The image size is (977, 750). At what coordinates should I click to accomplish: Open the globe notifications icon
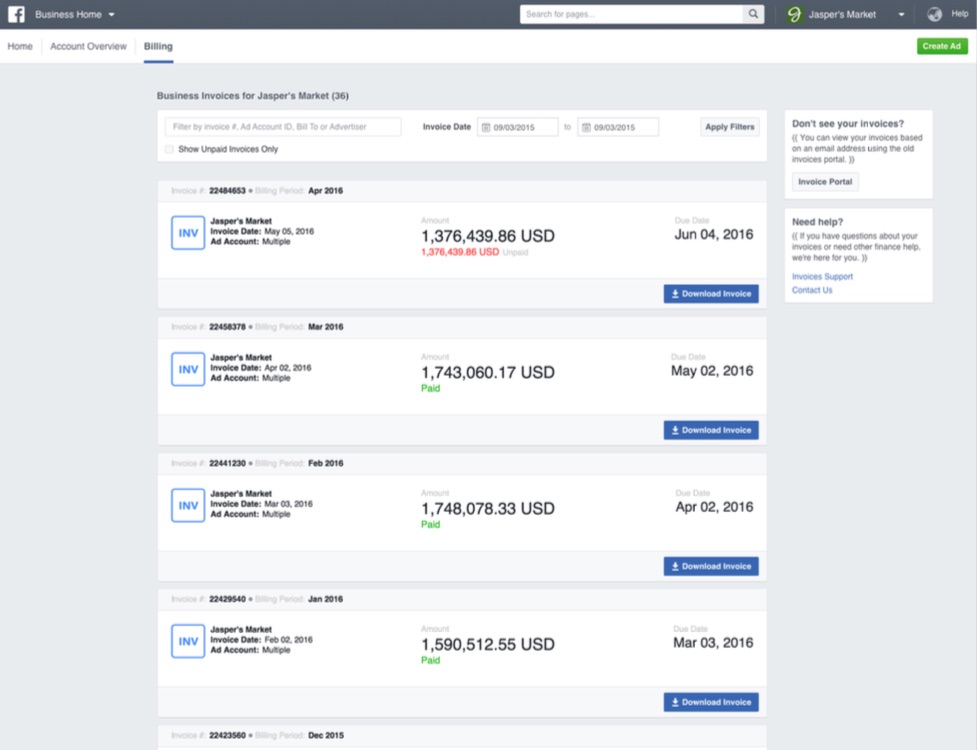934,14
